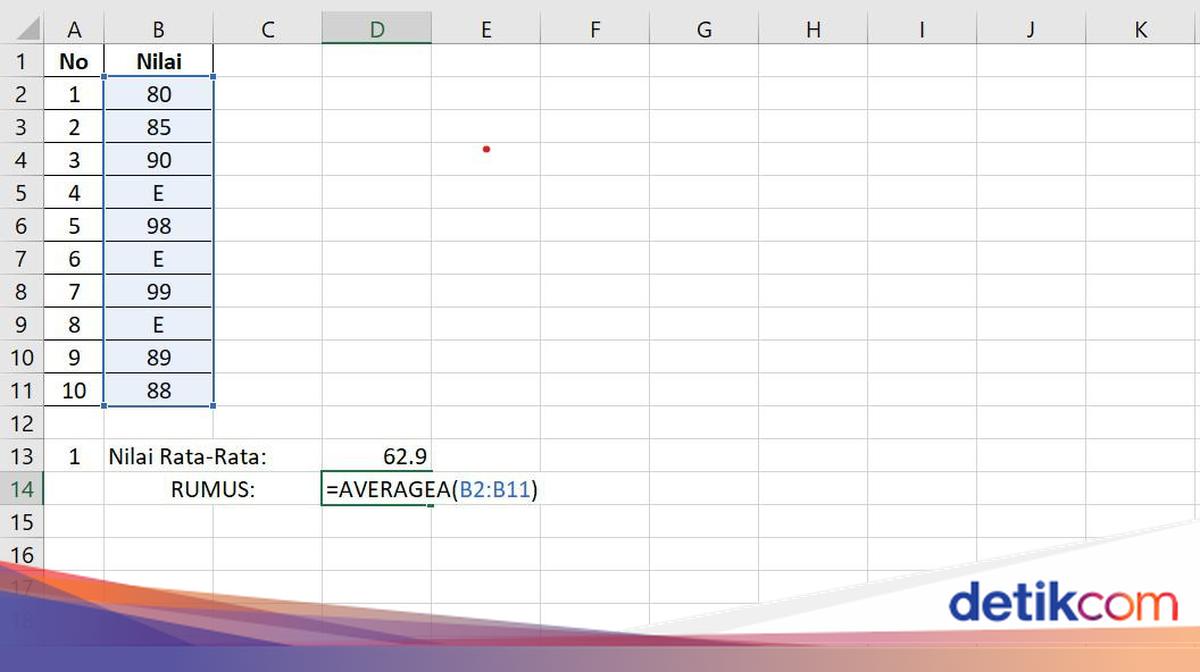Select the cell containing value 80
The height and width of the screenshot is (672, 1200).
pos(158,93)
